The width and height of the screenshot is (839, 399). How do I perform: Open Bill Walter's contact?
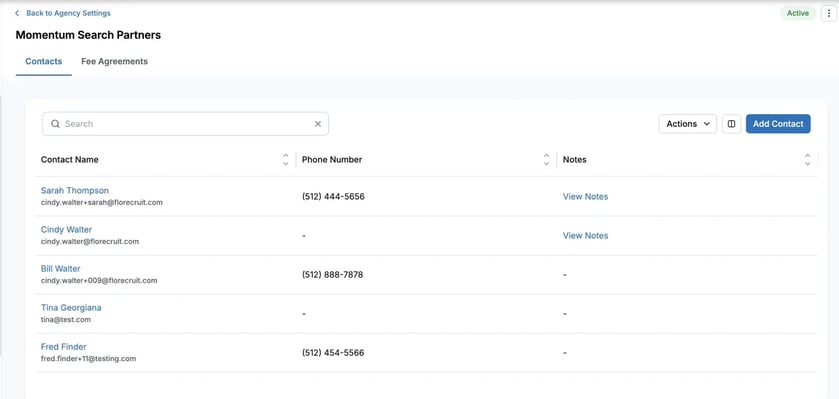(60, 268)
